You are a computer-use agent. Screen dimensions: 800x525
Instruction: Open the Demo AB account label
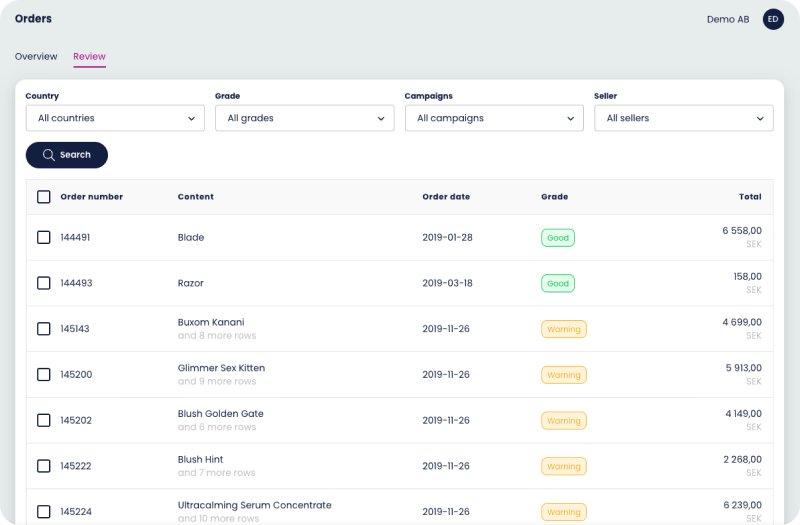(727, 19)
